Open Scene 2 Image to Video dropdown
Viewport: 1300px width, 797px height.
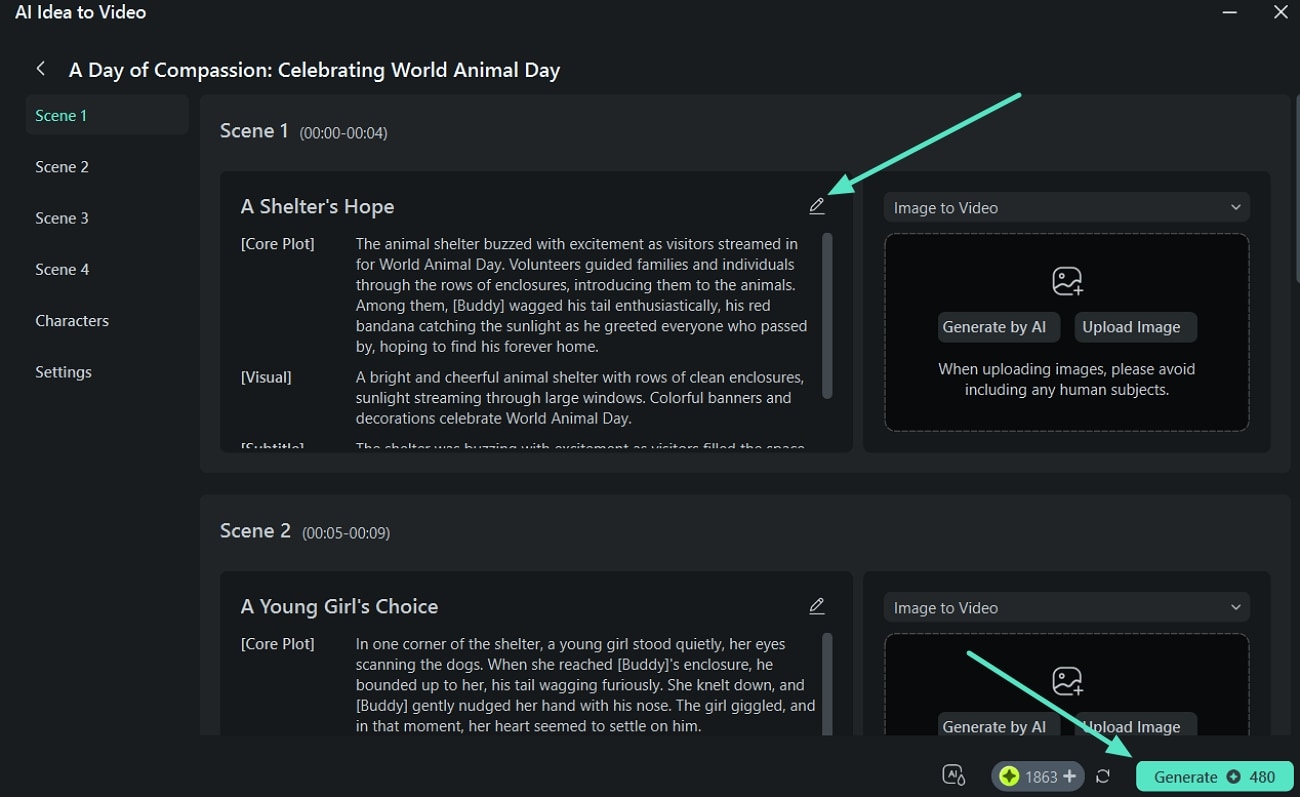[1067, 608]
